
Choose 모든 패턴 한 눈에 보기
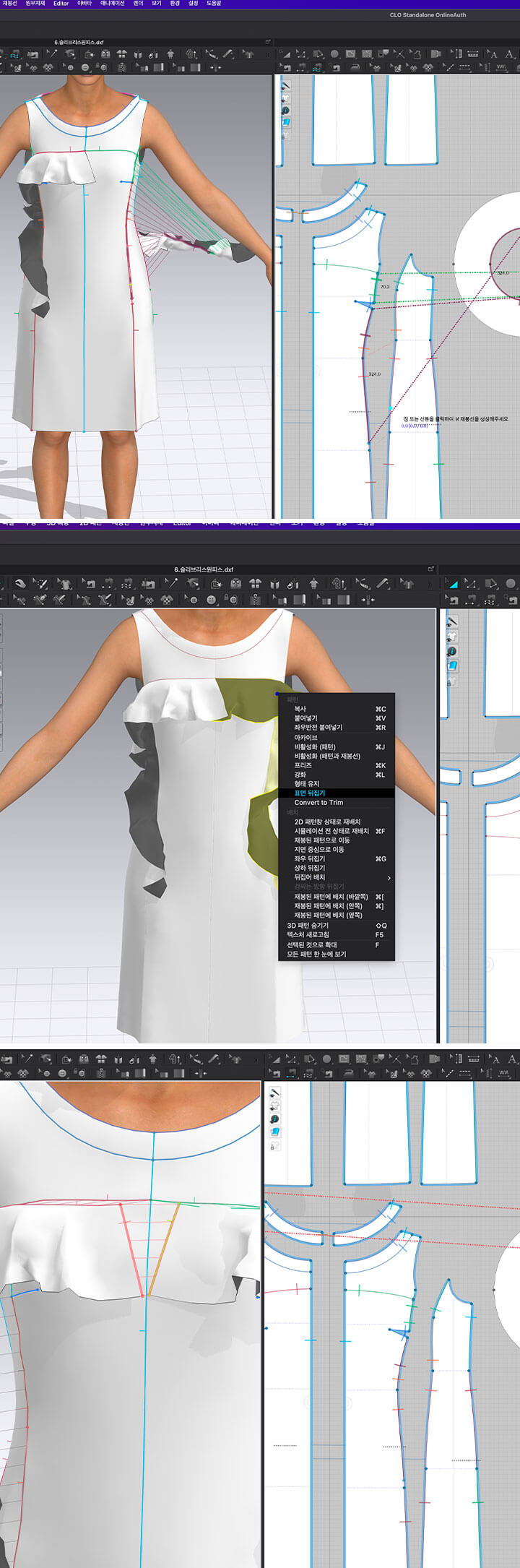click(x=336, y=954)
